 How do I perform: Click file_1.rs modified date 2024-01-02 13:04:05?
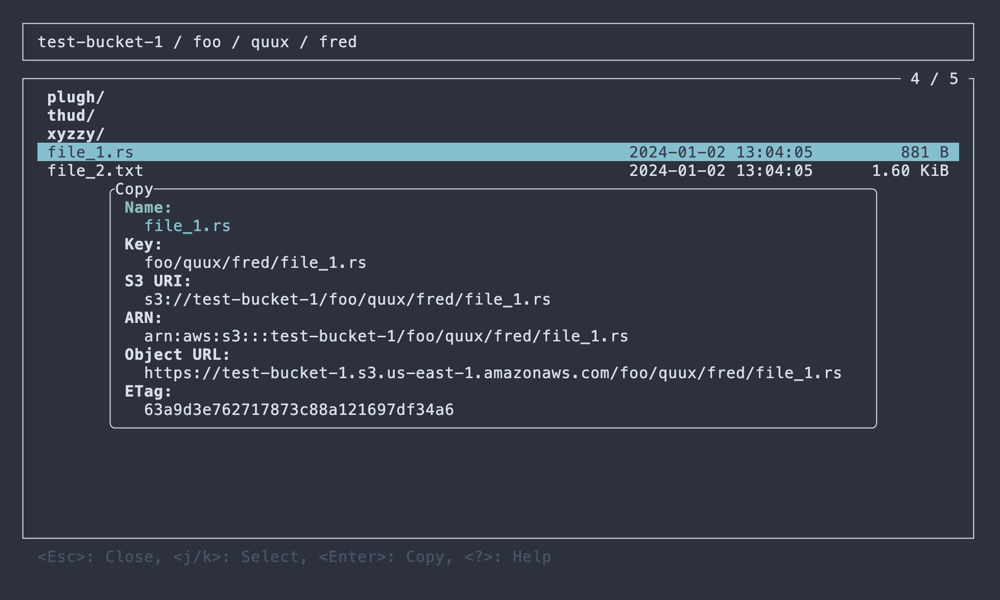[721, 152]
